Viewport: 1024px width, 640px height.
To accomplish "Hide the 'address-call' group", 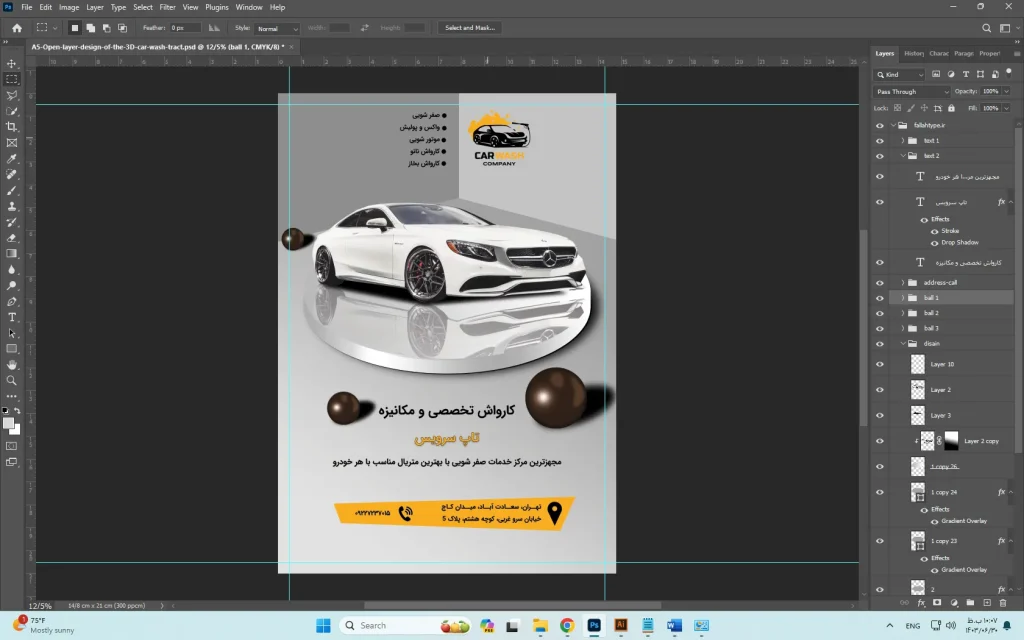I will 880,283.
